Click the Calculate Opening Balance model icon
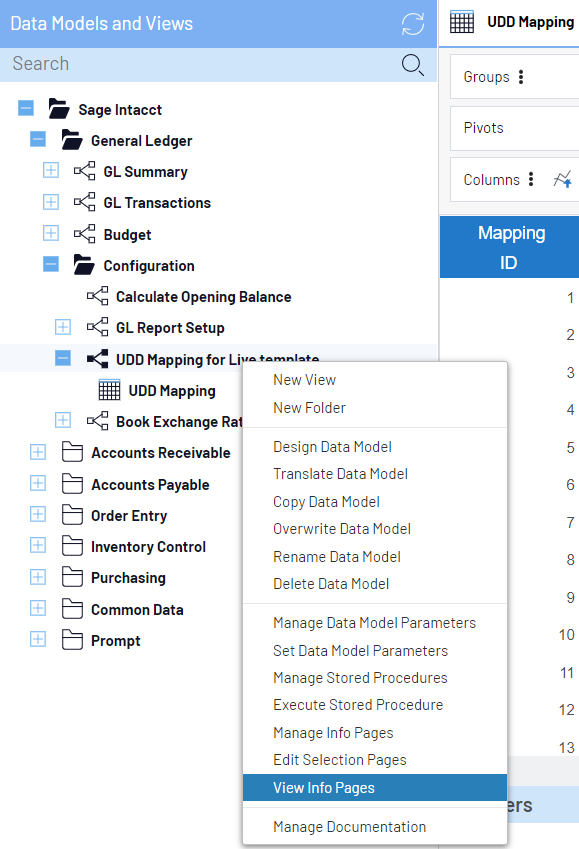The image size is (579, 849). click(97, 296)
